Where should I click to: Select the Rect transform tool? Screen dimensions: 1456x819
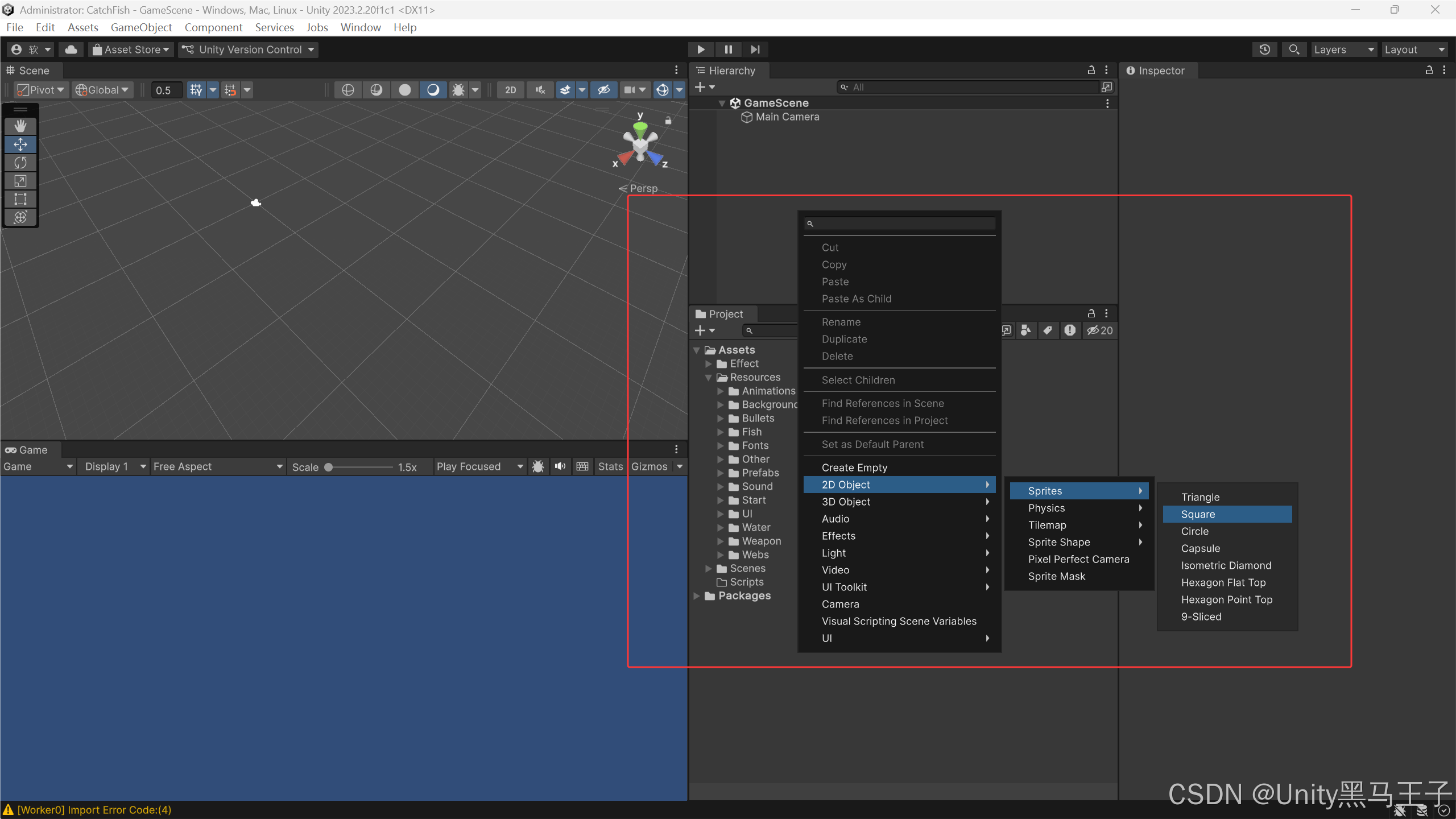tap(20, 199)
